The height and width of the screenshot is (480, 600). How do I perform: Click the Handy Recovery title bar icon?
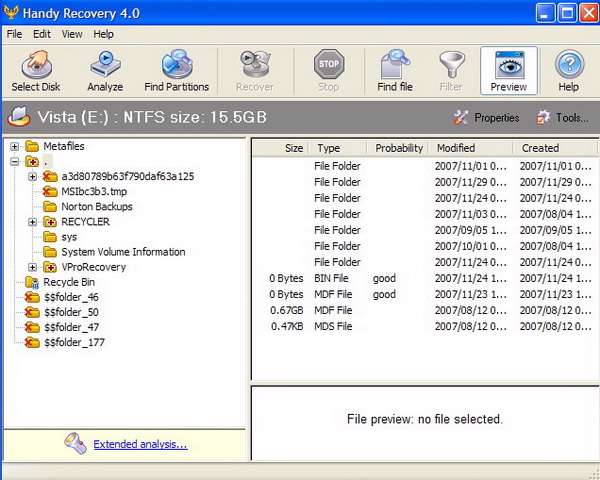click(11, 13)
